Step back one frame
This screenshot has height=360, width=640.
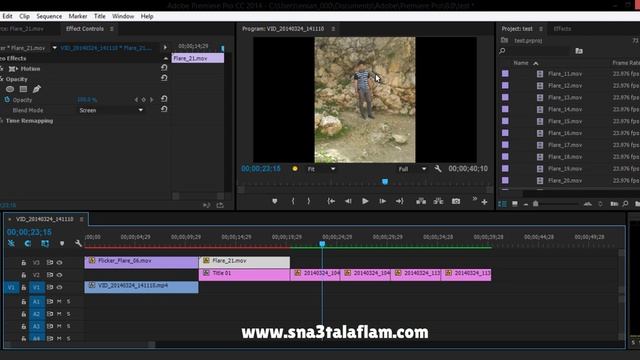[348, 201]
